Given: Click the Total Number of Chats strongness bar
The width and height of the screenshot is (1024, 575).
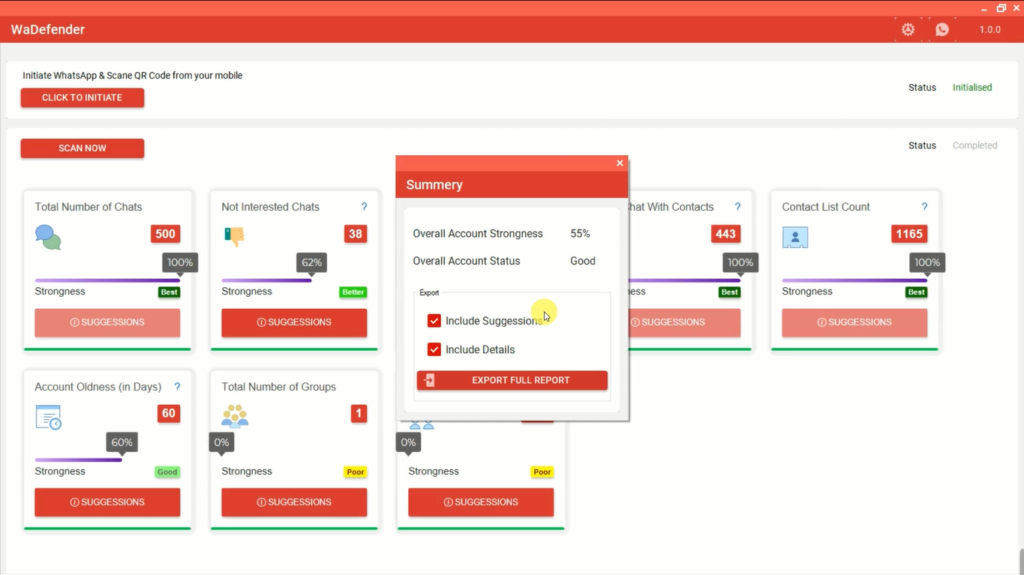Looking at the screenshot, I should [107, 280].
